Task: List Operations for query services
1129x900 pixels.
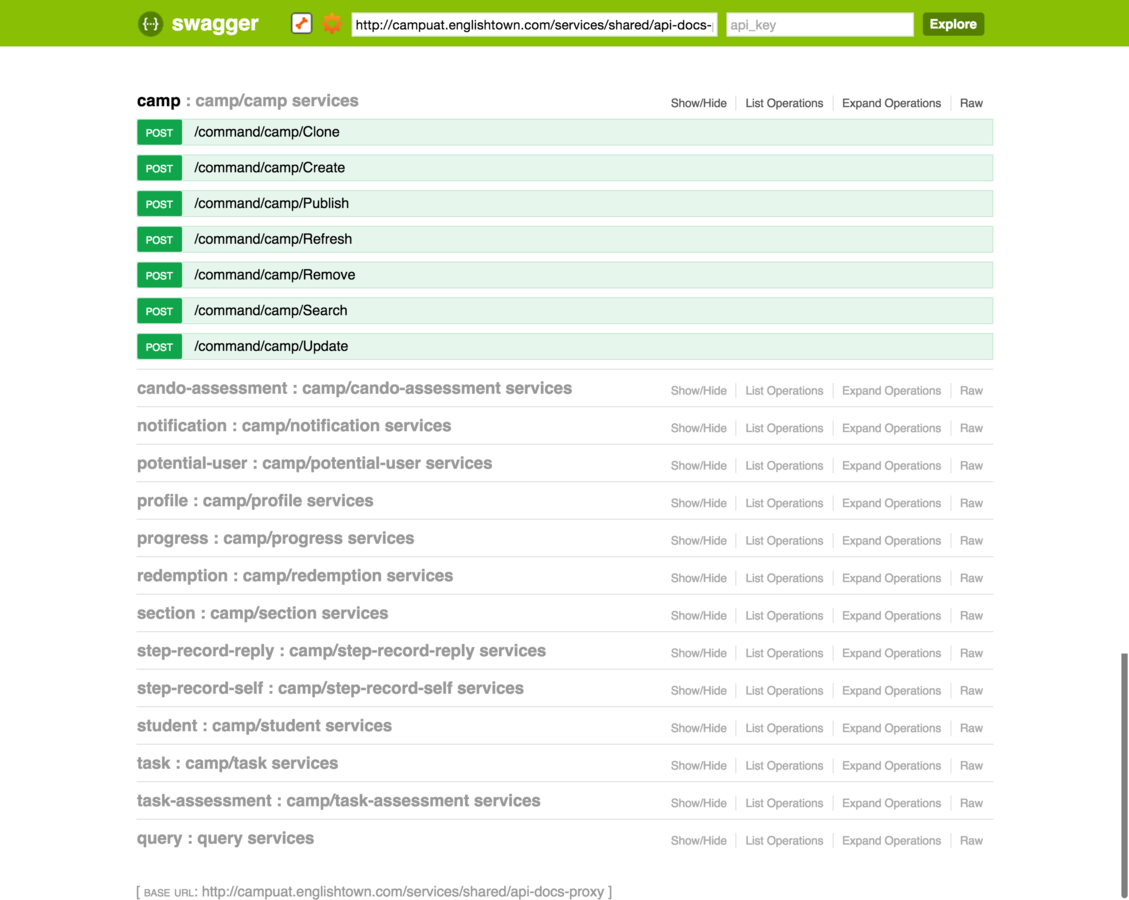Action: (x=784, y=840)
